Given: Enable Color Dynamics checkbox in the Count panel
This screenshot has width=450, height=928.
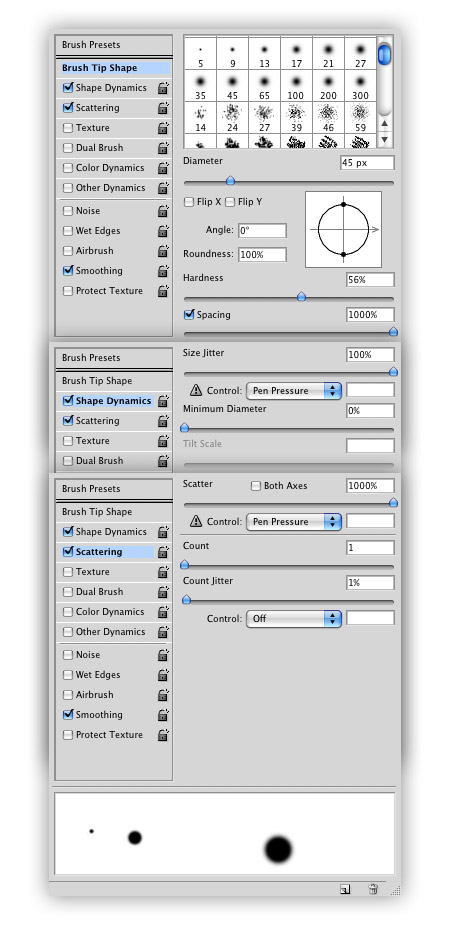Looking at the screenshot, I should (x=68, y=612).
